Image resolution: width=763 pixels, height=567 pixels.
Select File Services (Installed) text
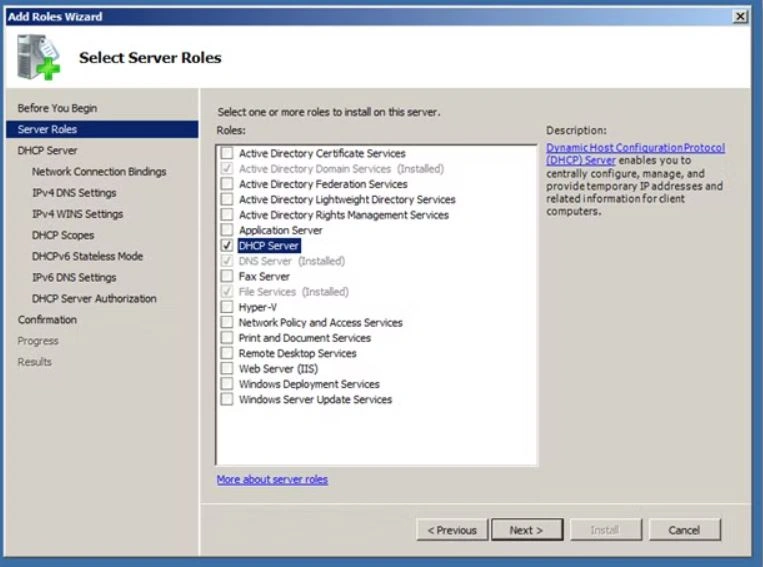click(x=293, y=291)
